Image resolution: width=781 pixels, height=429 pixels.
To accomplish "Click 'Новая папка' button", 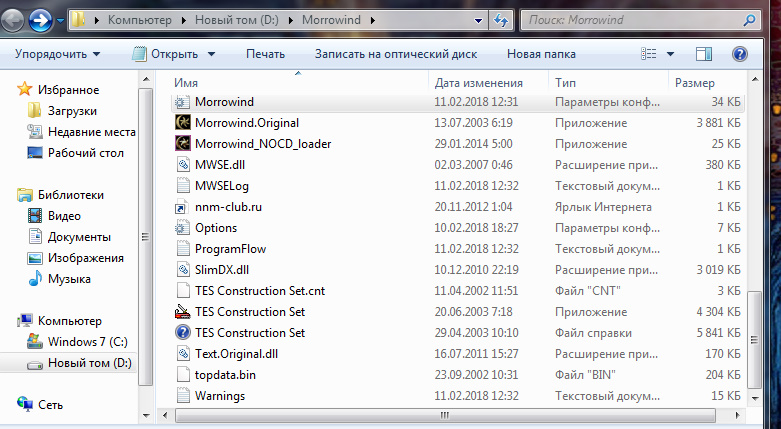I will 541,54.
